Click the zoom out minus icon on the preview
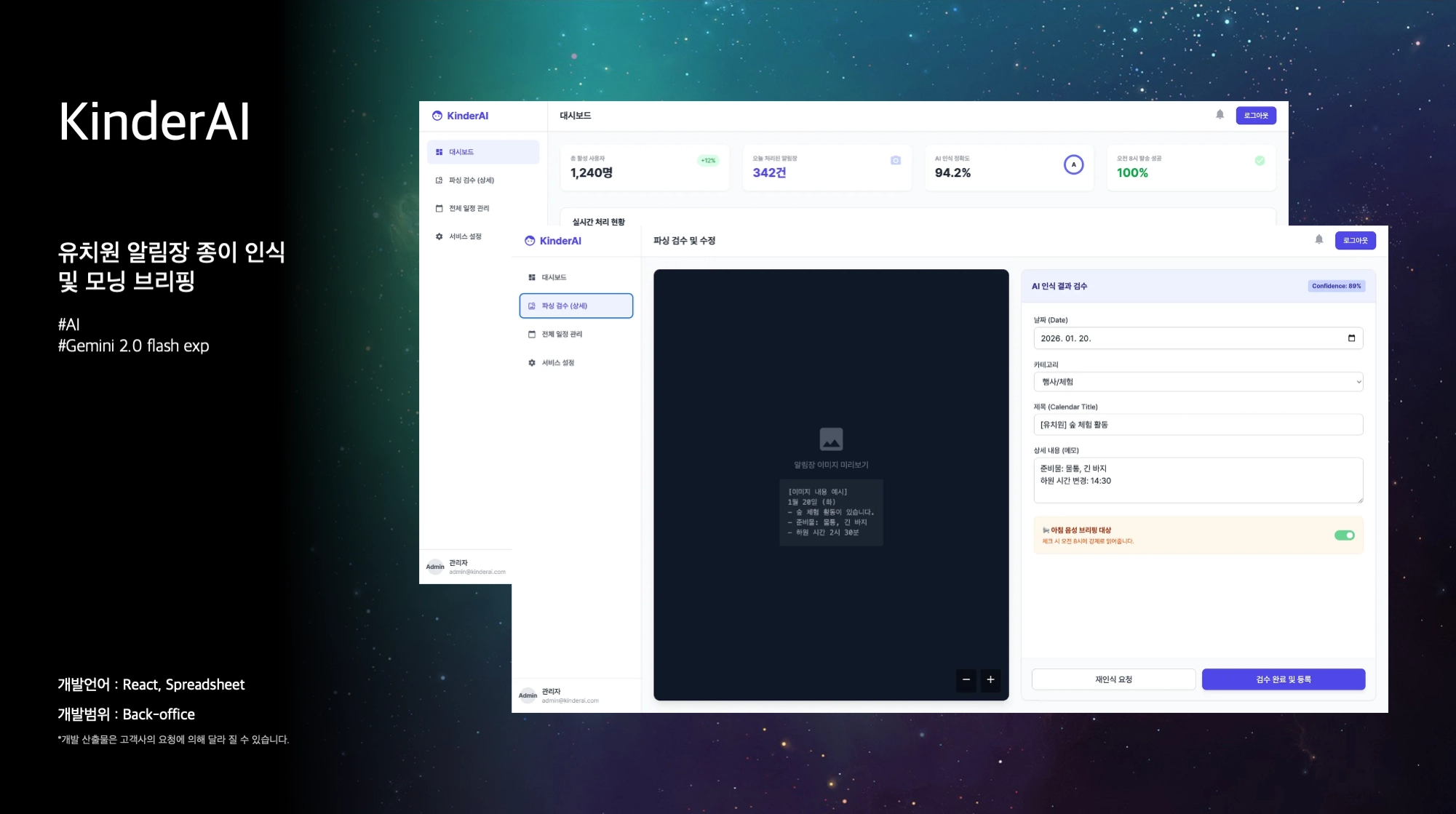1456x814 pixels. (x=966, y=679)
